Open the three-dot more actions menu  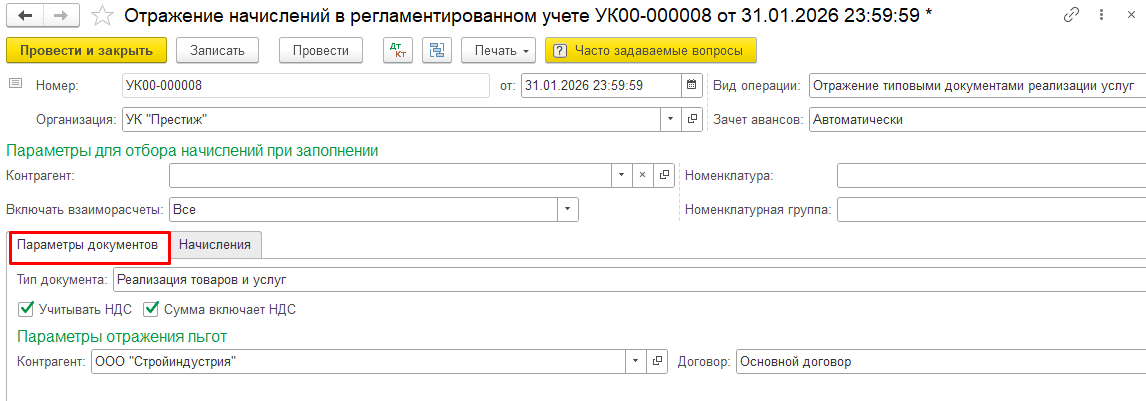coord(1101,15)
